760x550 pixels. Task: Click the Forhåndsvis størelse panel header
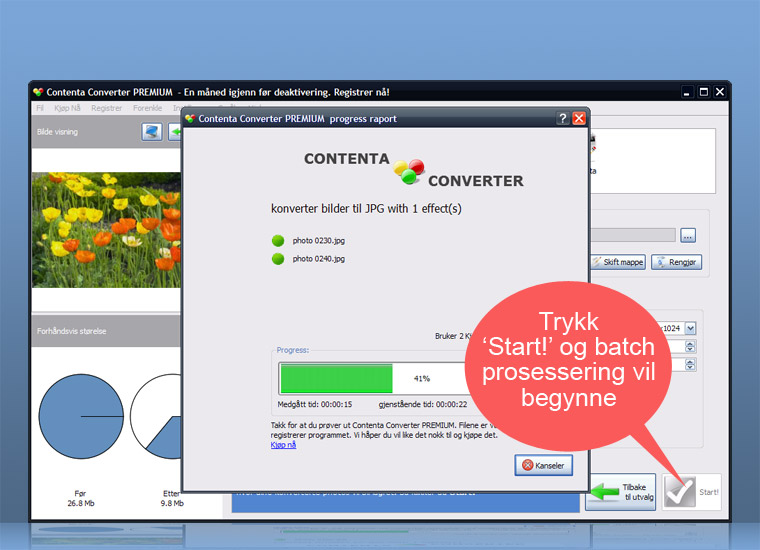coord(106,331)
